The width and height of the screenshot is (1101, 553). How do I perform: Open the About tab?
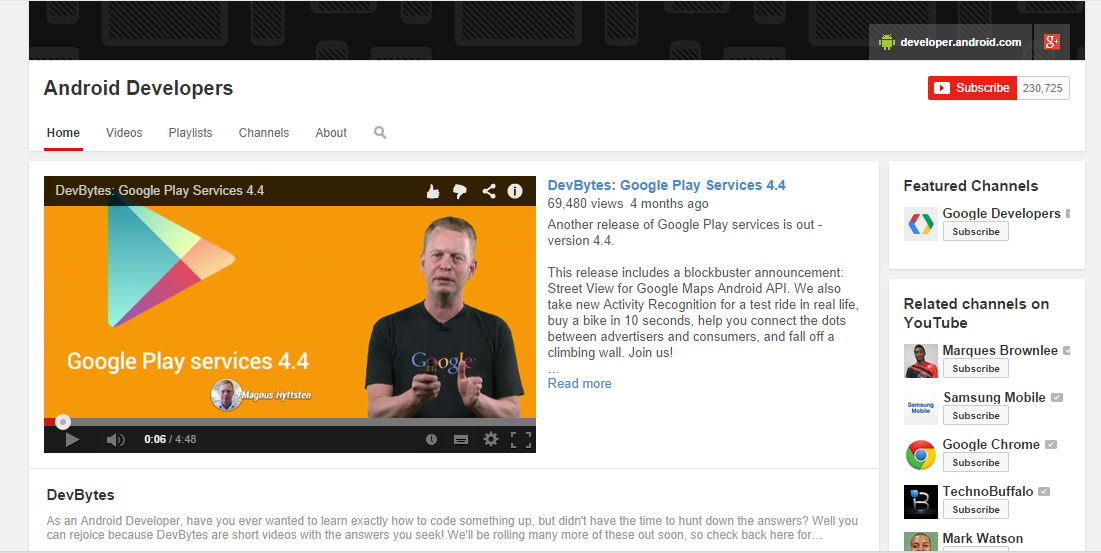click(x=331, y=133)
